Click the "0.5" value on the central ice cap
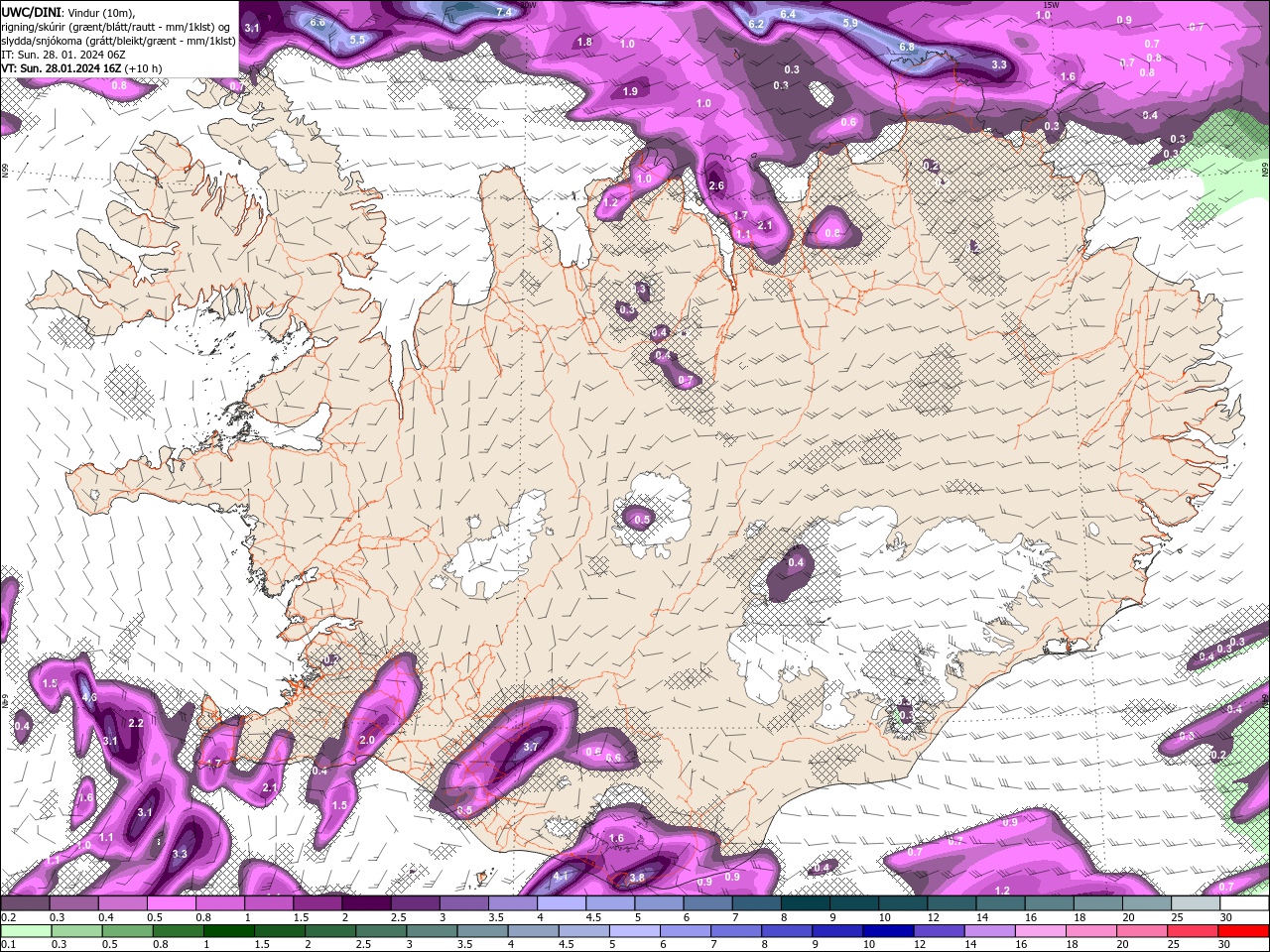The height and width of the screenshot is (952, 1270). click(642, 520)
